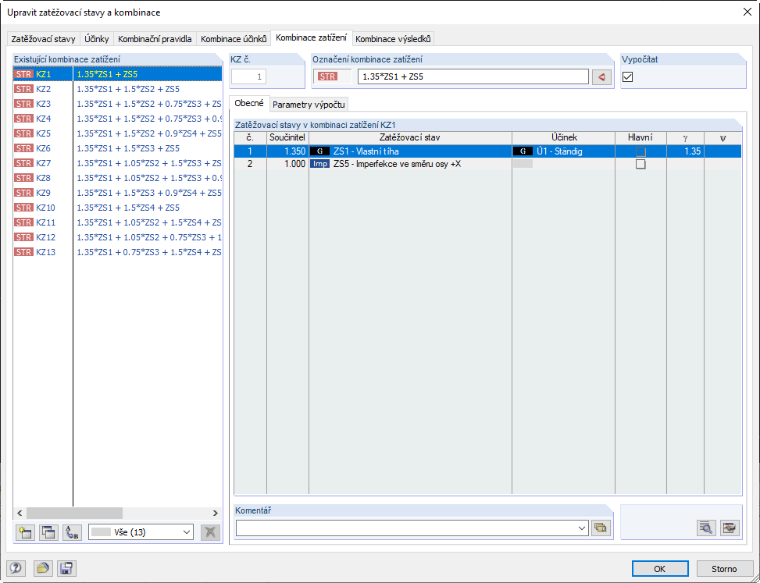760x583 pixels.
Task: Click the renumber combinations icon
Action: pos(72,532)
